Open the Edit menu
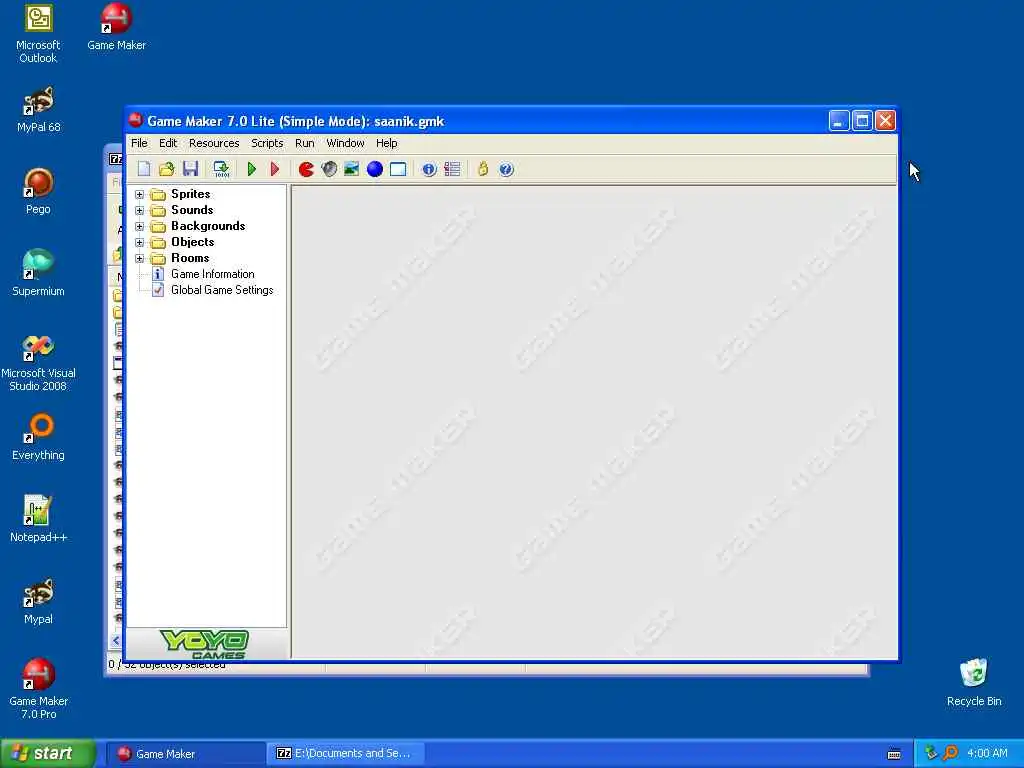 coord(168,143)
